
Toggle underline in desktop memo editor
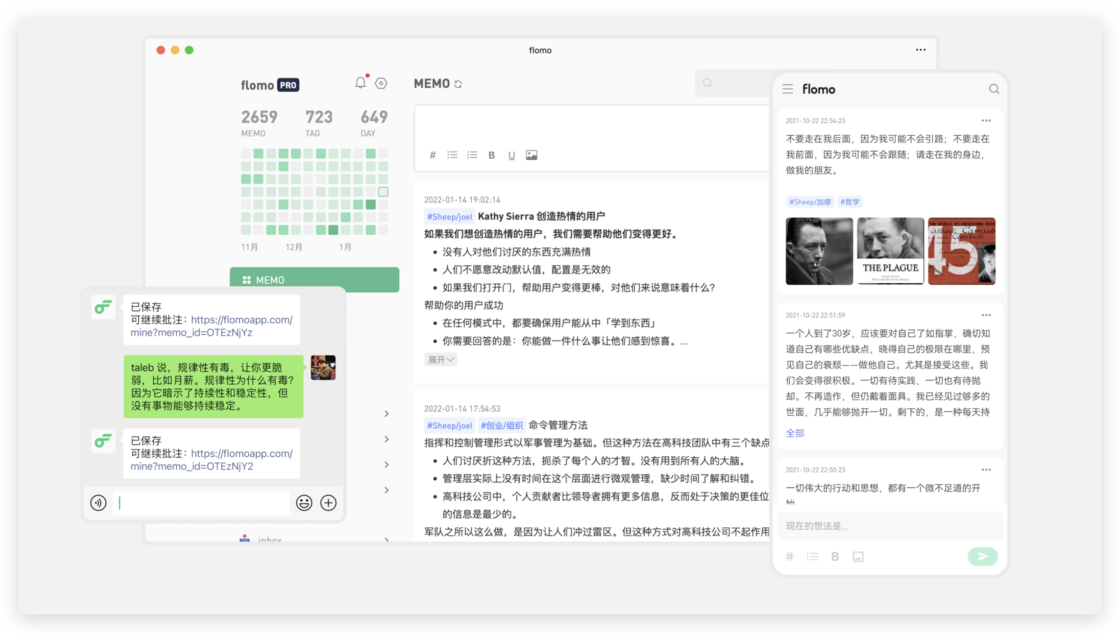511,155
